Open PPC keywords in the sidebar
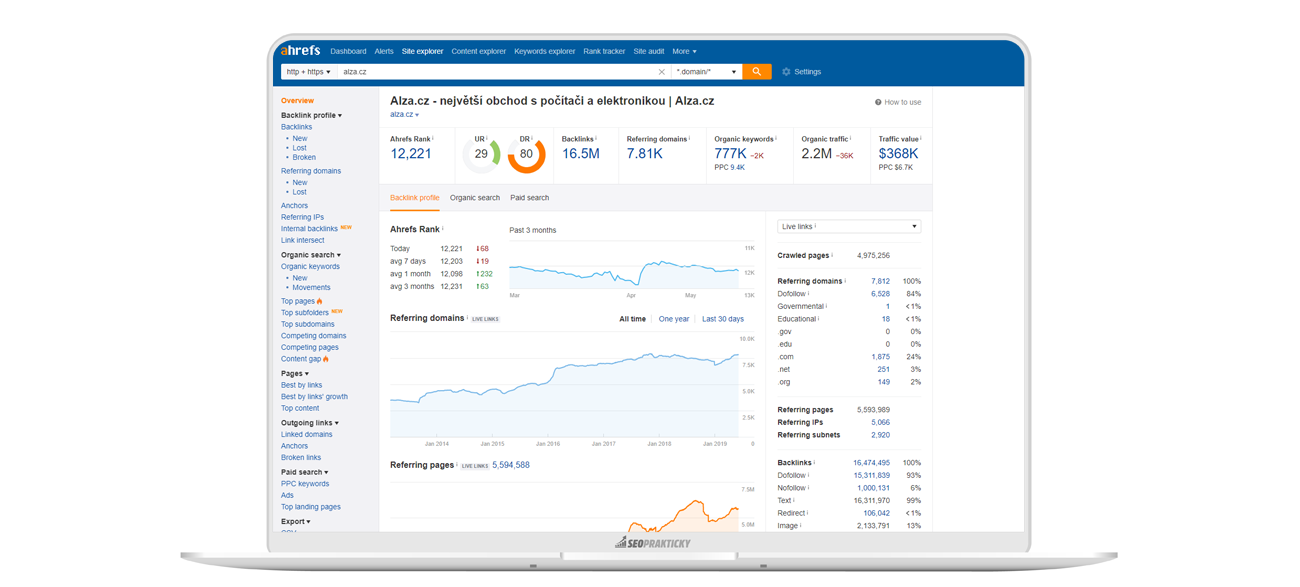Screen dimensions: 1300x587 pos(305,484)
